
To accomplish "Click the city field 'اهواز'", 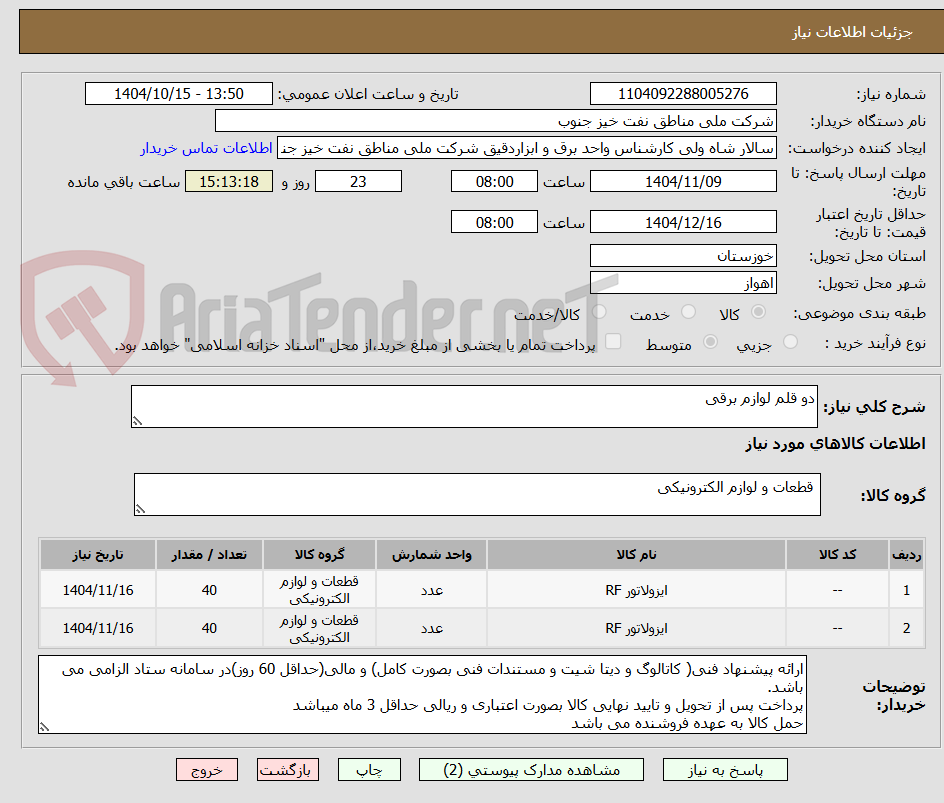I will point(683,283).
